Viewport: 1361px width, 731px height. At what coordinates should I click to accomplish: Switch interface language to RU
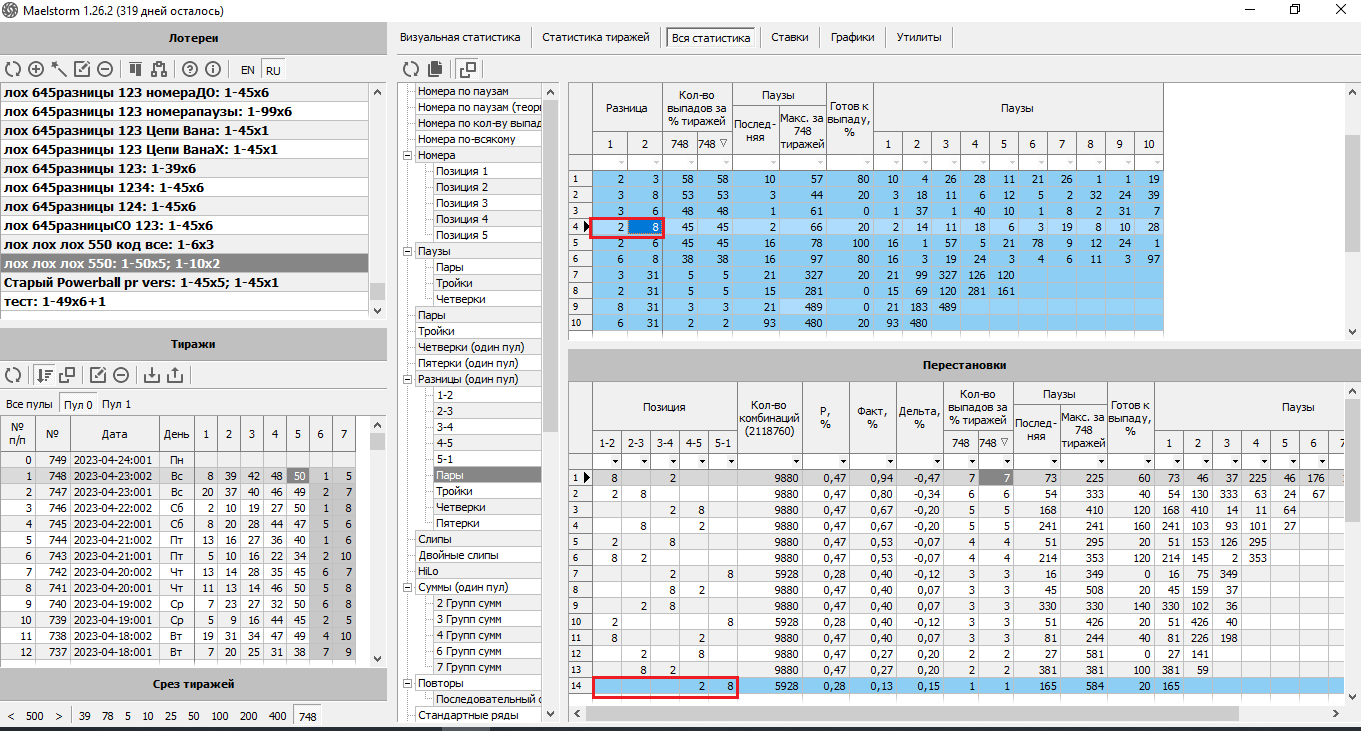(x=273, y=70)
